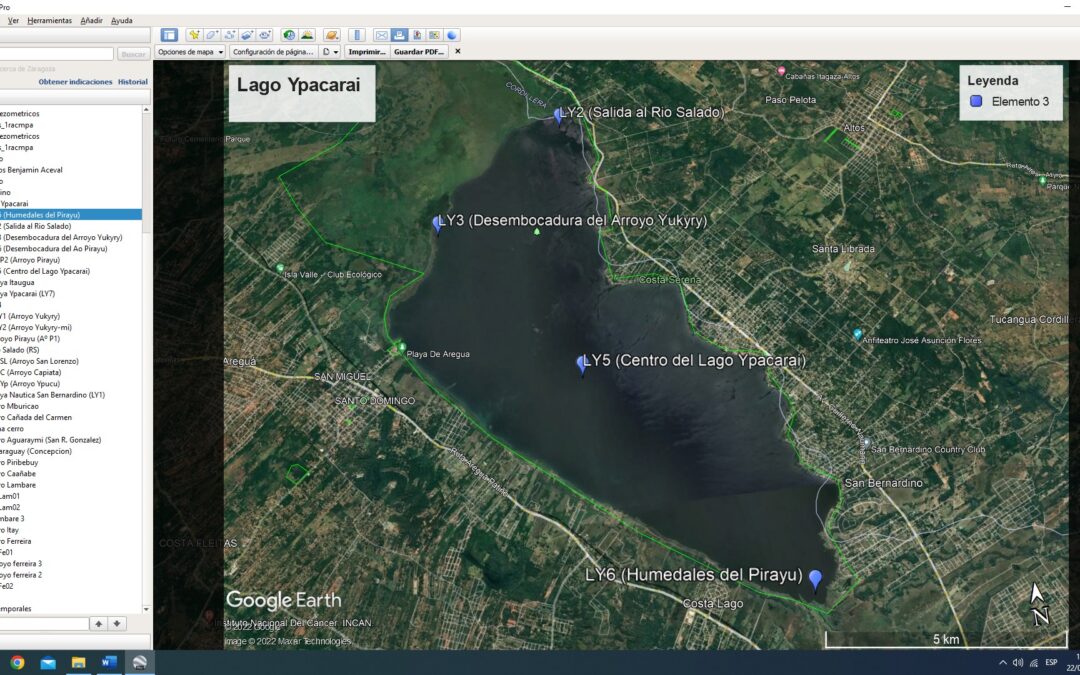This screenshot has height=675, width=1080.
Task: Click the LY2 Salida al Rio Salado placemark
Action: 558,116
